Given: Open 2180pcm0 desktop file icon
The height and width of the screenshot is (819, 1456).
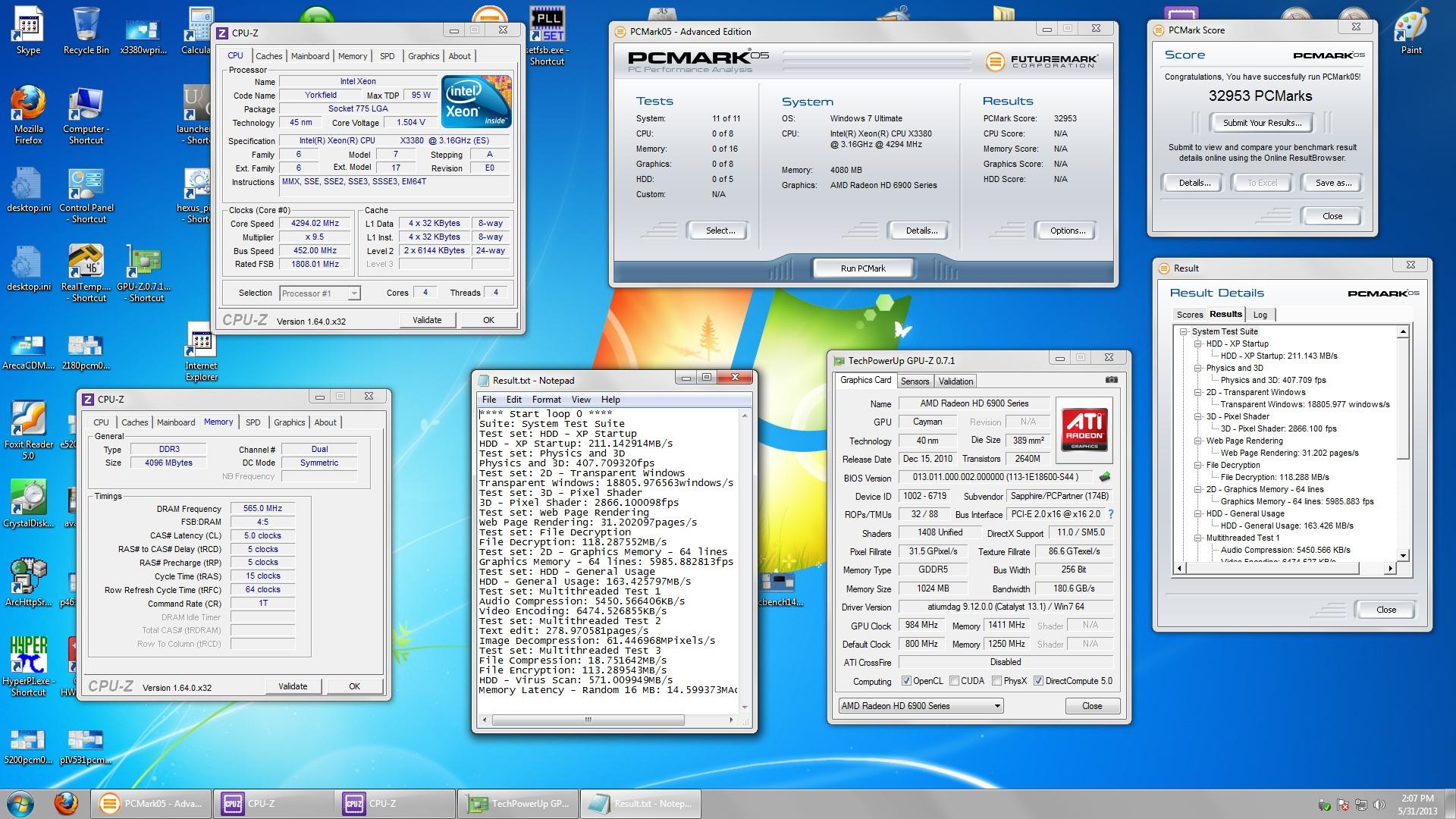Looking at the screenshot, I should point(86,352).
